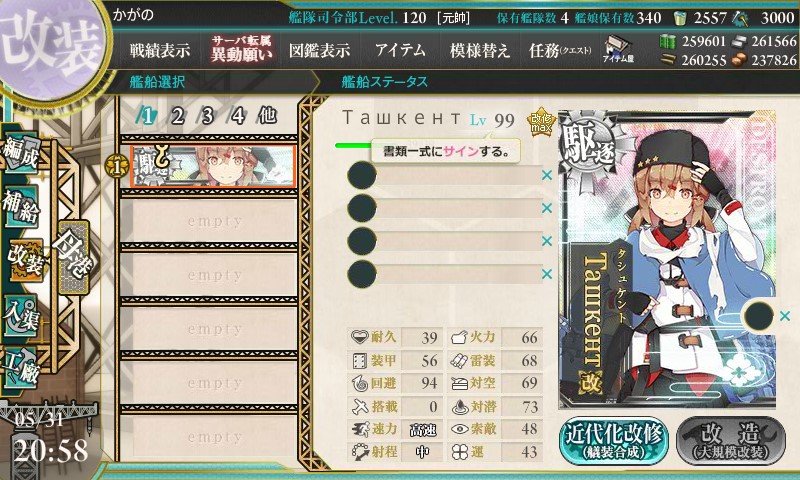
Task: Open the 図鑑表示 encyclopedia menu
Action: tap(319, 50)
